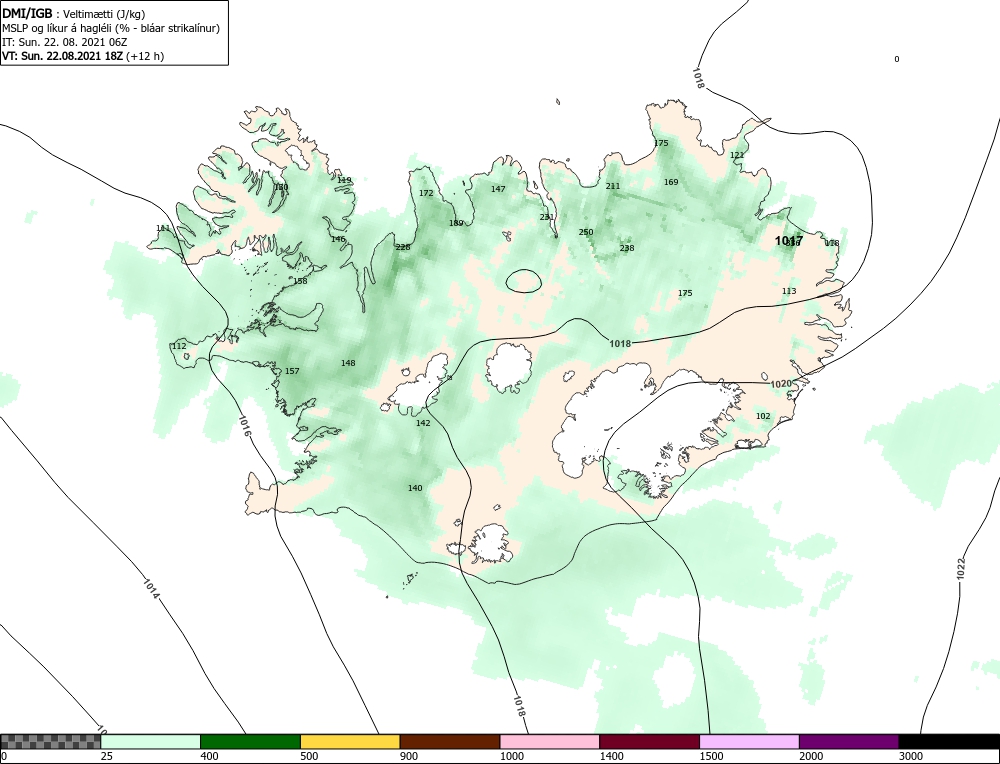Click the "1500" tick label on the legend
1000x764 pixels.
[712, 756]
